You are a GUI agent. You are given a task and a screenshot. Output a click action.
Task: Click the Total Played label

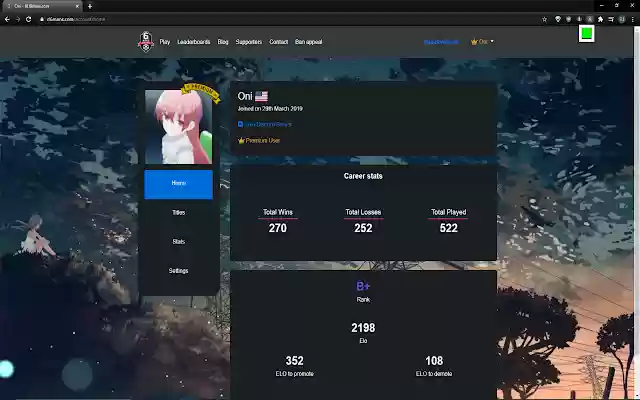point(449,212)
